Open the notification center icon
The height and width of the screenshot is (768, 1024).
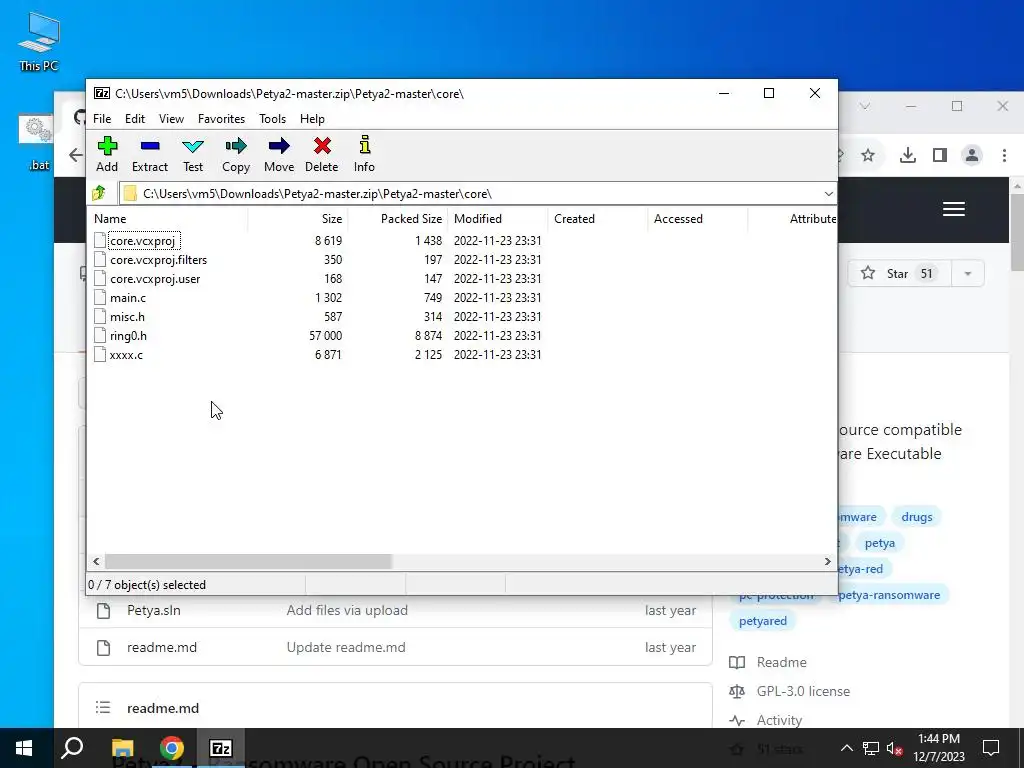[991, 748]
